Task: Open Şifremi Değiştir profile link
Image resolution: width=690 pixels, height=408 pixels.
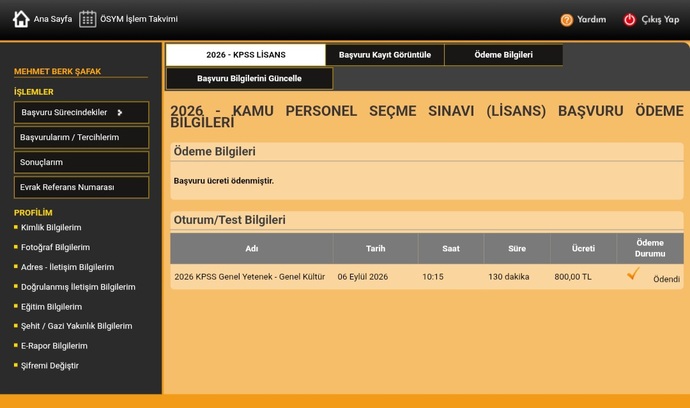Action: click(x=50, y=366)
